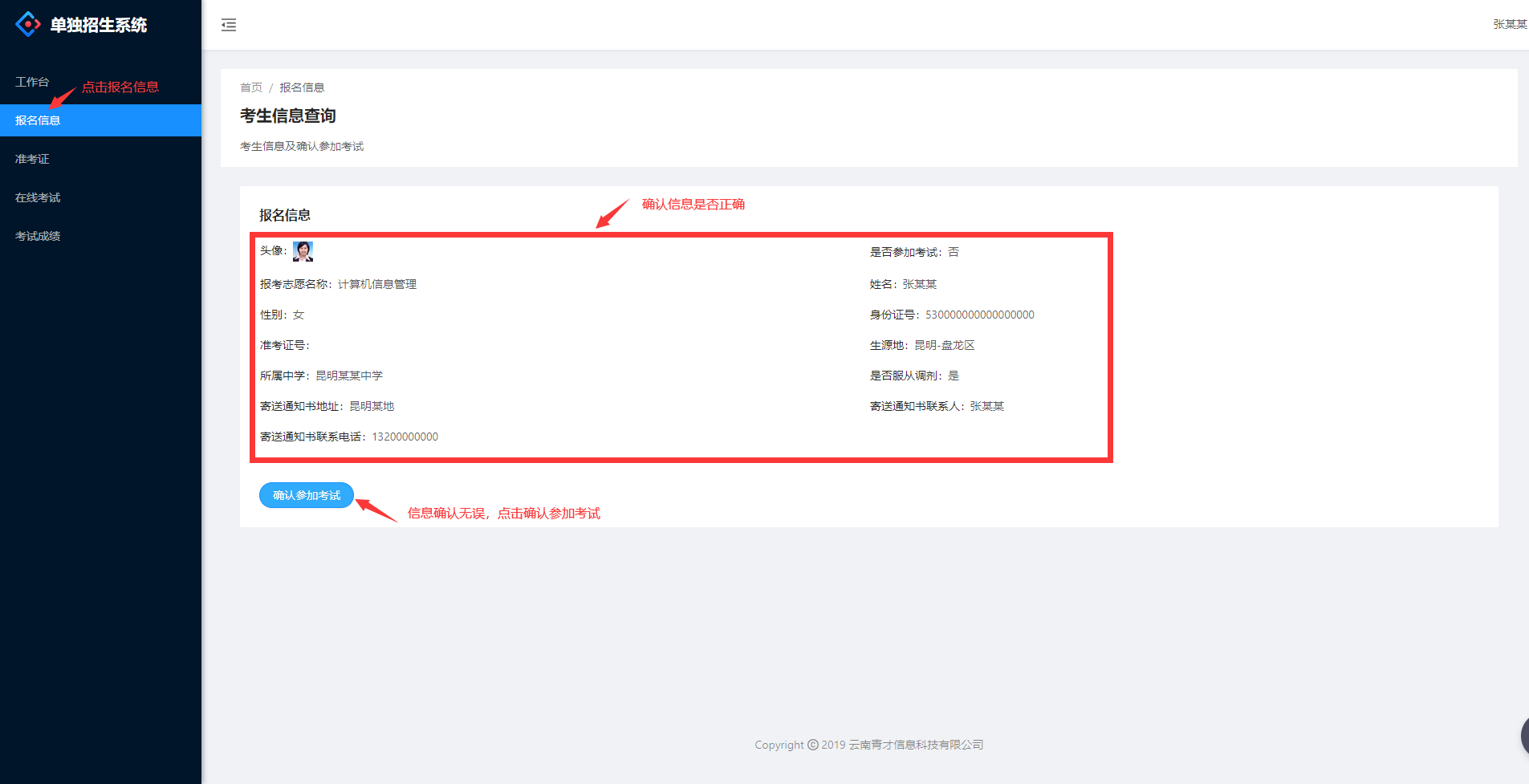Click the 昆明某某中学 school value
This screenshot has height=784, width=1529.
tap(349, 376)
